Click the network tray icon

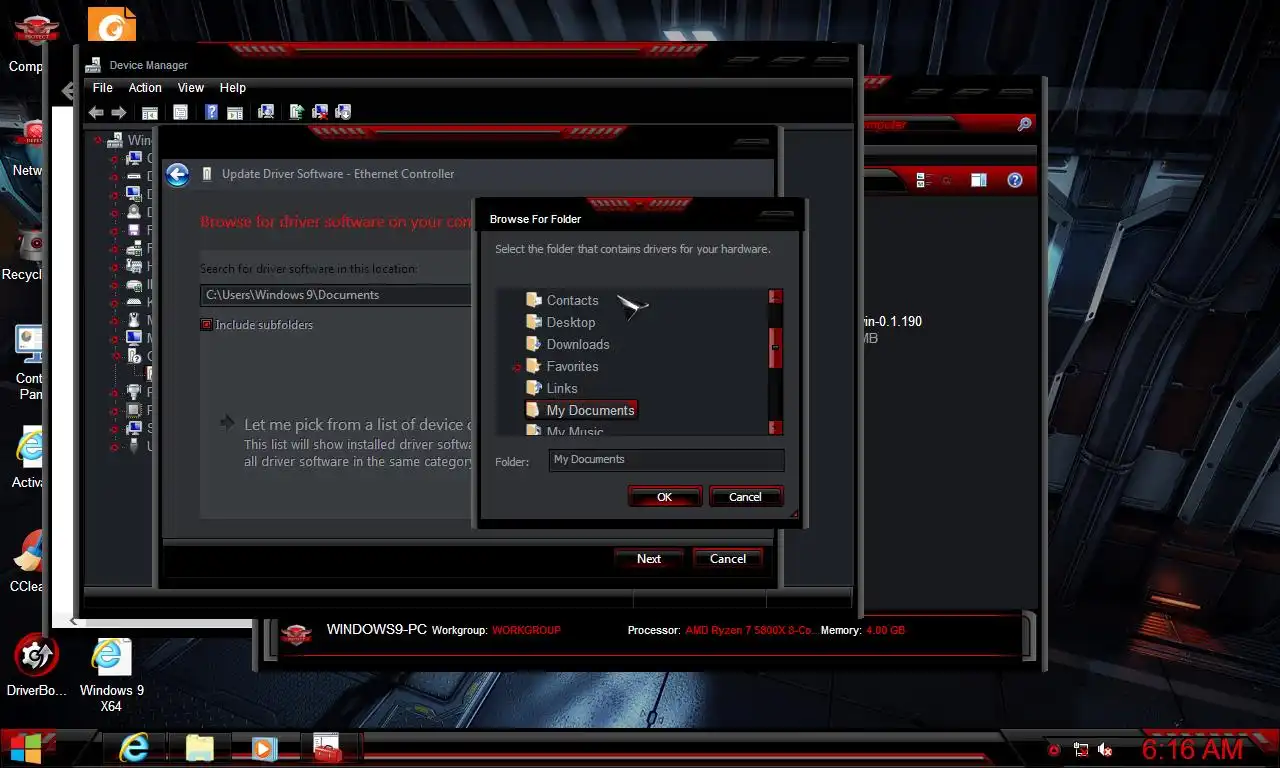1081,749
